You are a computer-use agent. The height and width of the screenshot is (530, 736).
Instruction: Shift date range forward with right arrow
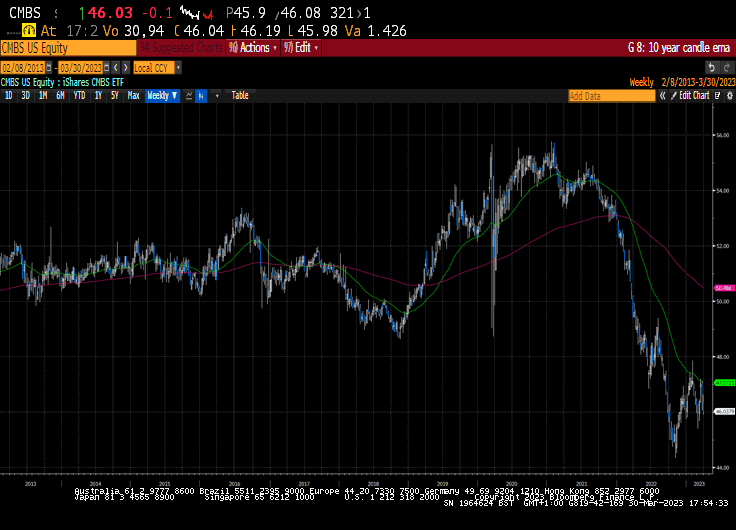(x=125, y=68)
